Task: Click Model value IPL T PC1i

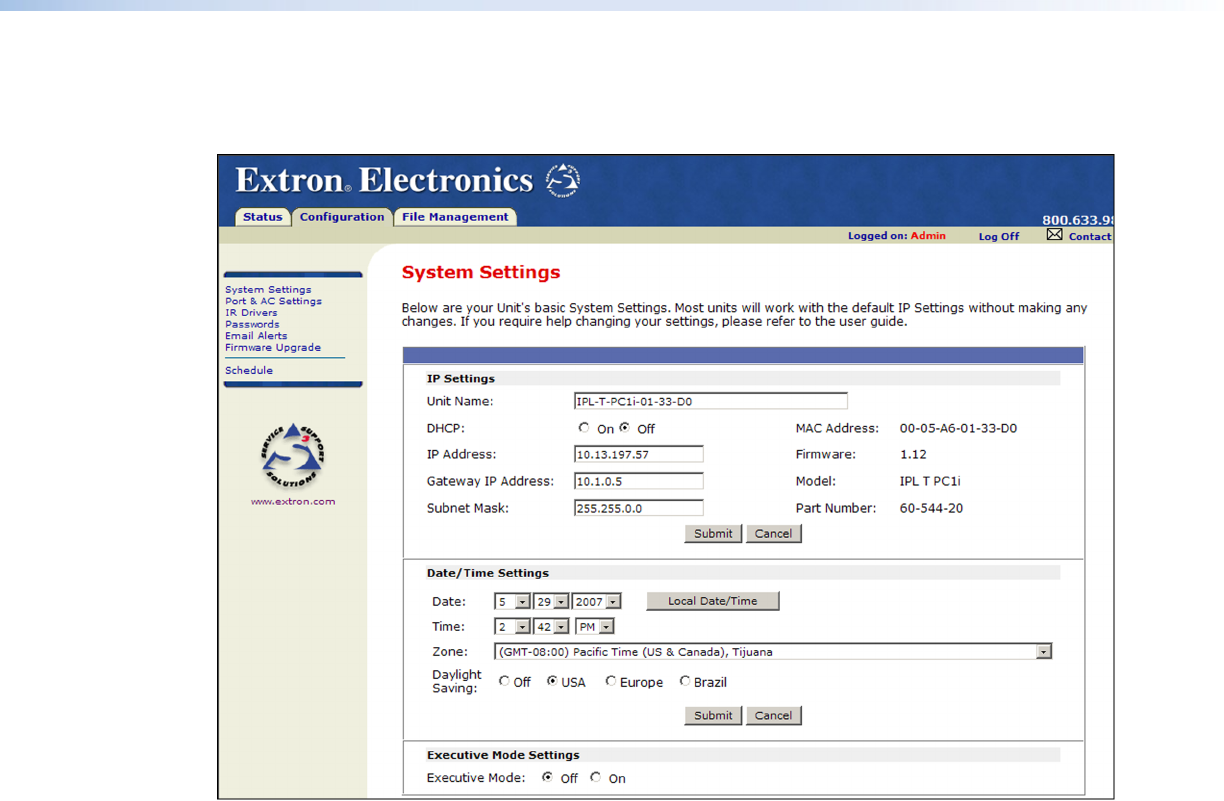Action: coord(930,481)
